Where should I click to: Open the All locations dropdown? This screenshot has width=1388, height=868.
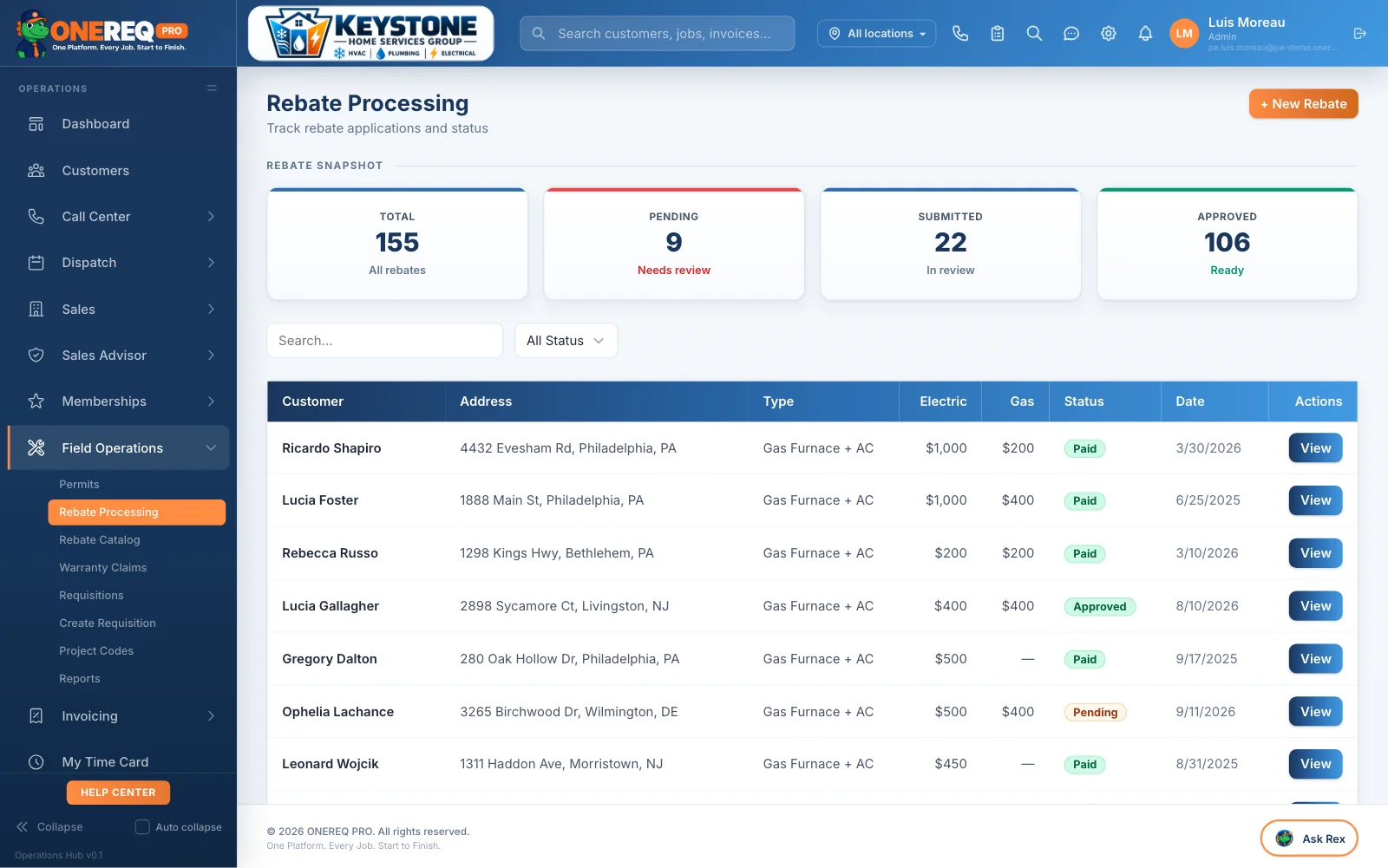pyautogui.click(x=876, y=34)
